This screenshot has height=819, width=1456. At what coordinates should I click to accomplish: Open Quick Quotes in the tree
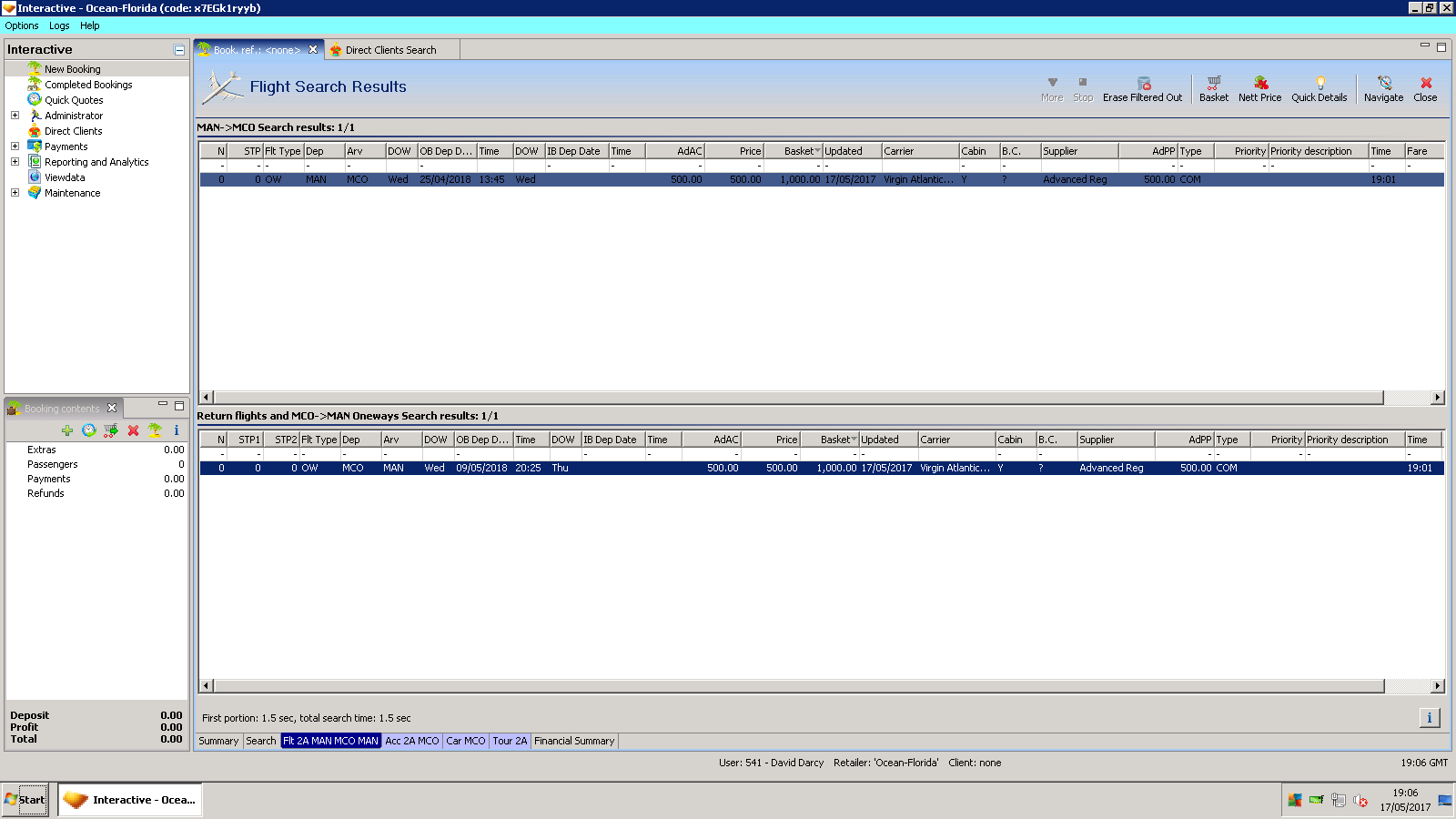(x=74, y=100)
